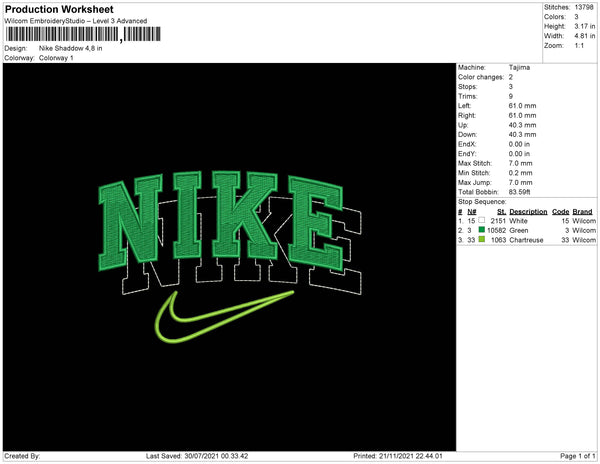The image size is (600, 464).
Task: Click the 'Code' column header
Action: (561, 212)
